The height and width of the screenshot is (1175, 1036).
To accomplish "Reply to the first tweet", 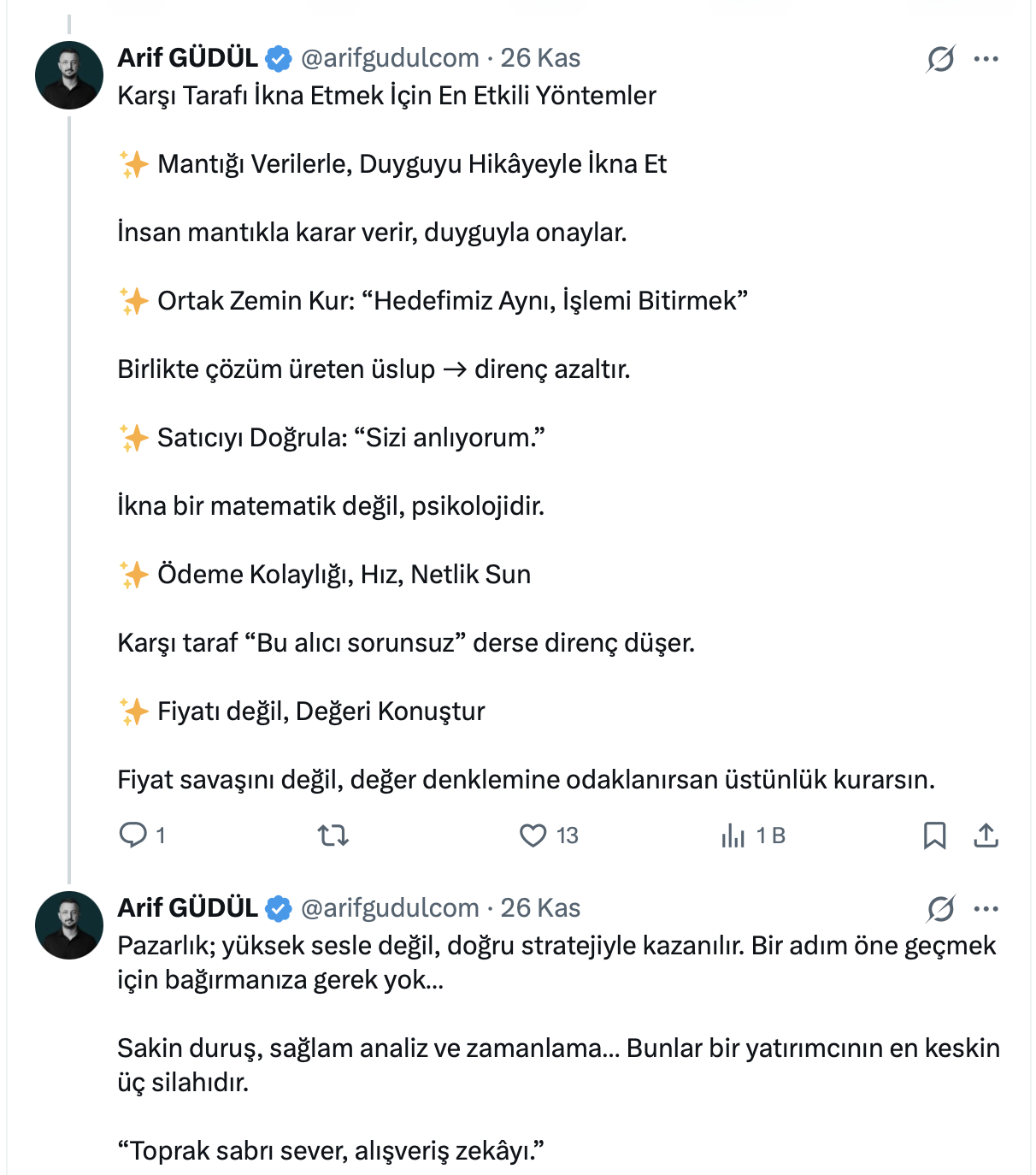I will (133, 835).
